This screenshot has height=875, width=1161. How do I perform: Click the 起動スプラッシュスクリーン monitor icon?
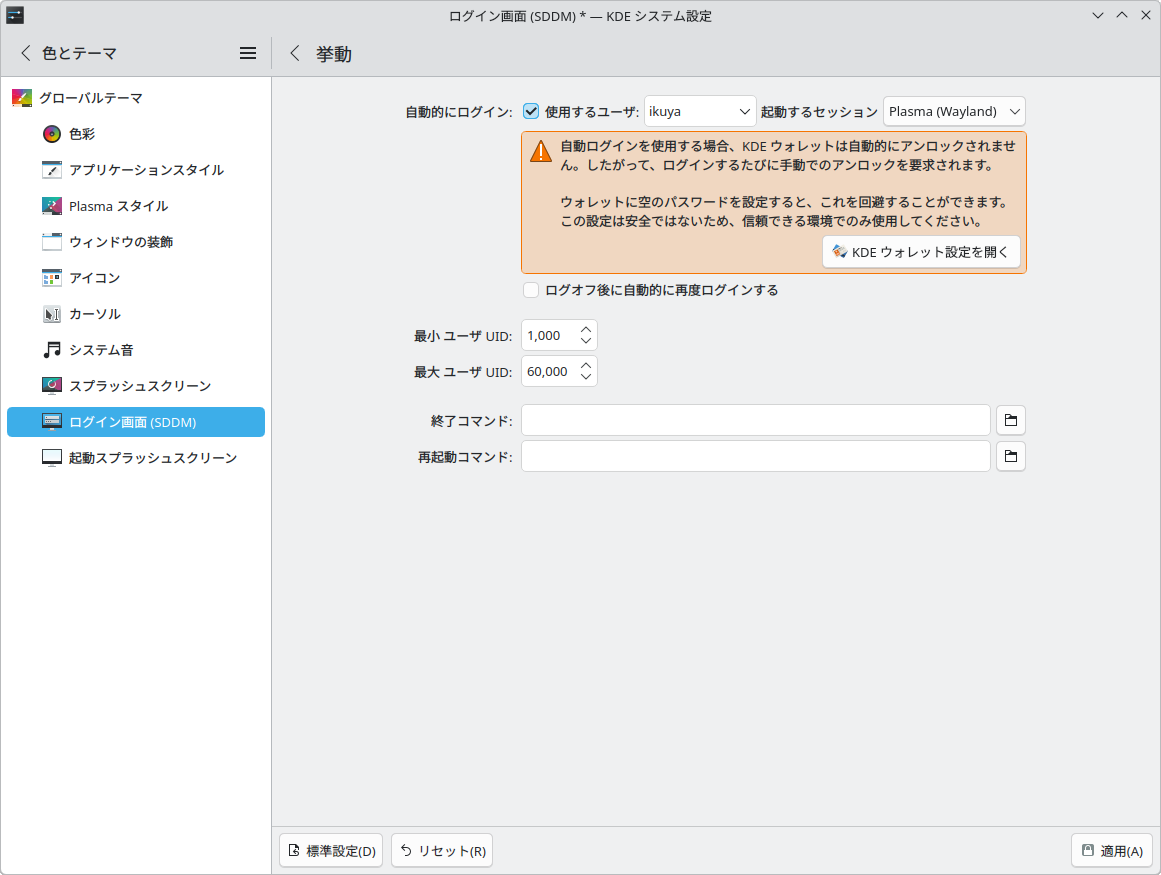pyautogui.click(x=52, y=458)
